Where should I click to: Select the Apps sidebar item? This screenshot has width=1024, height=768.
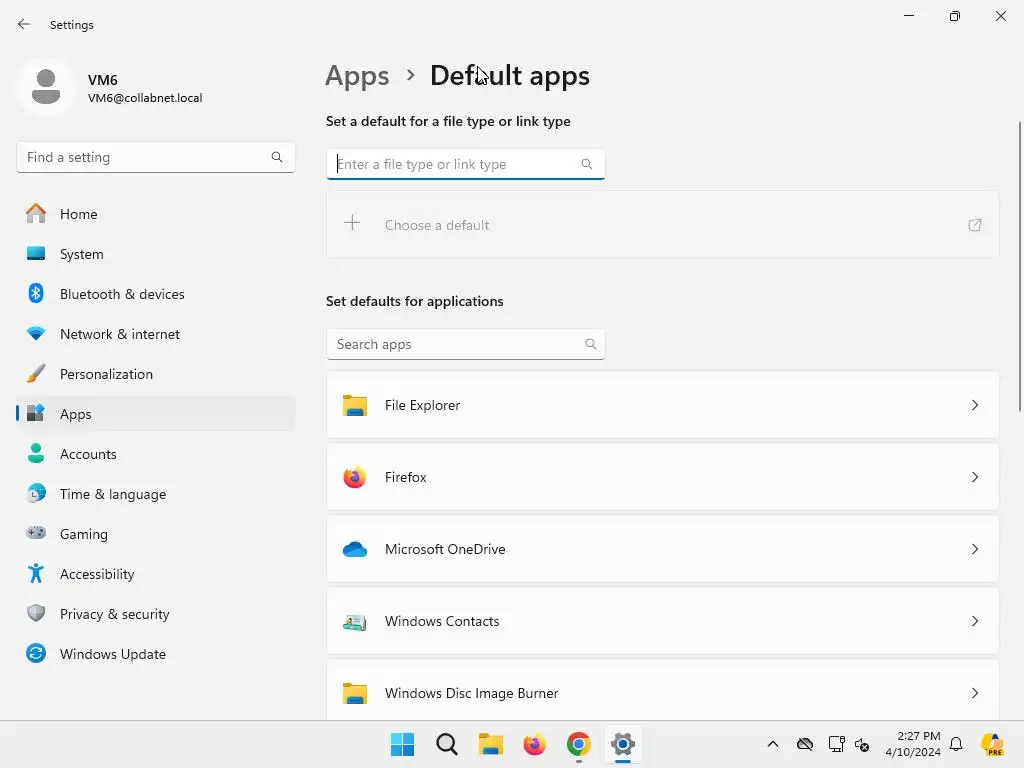click(x=156, y=414)
